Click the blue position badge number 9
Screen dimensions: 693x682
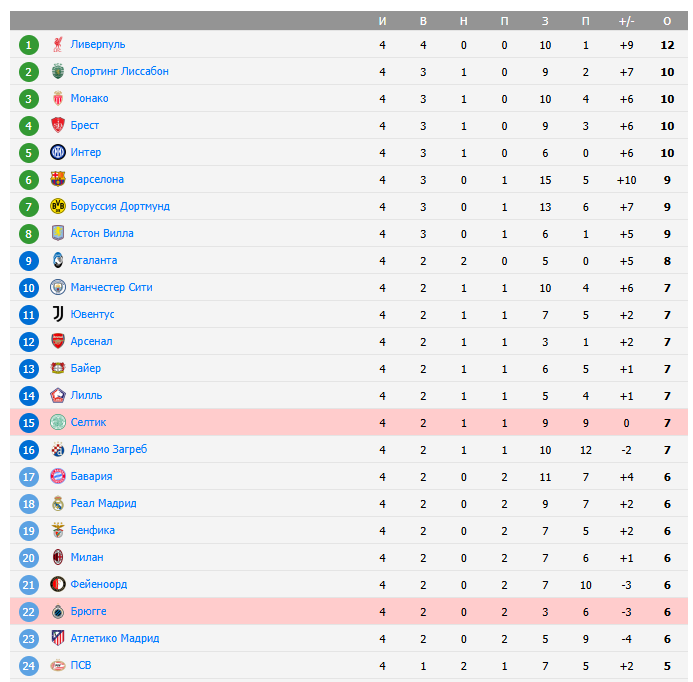[x=29, y=260]
